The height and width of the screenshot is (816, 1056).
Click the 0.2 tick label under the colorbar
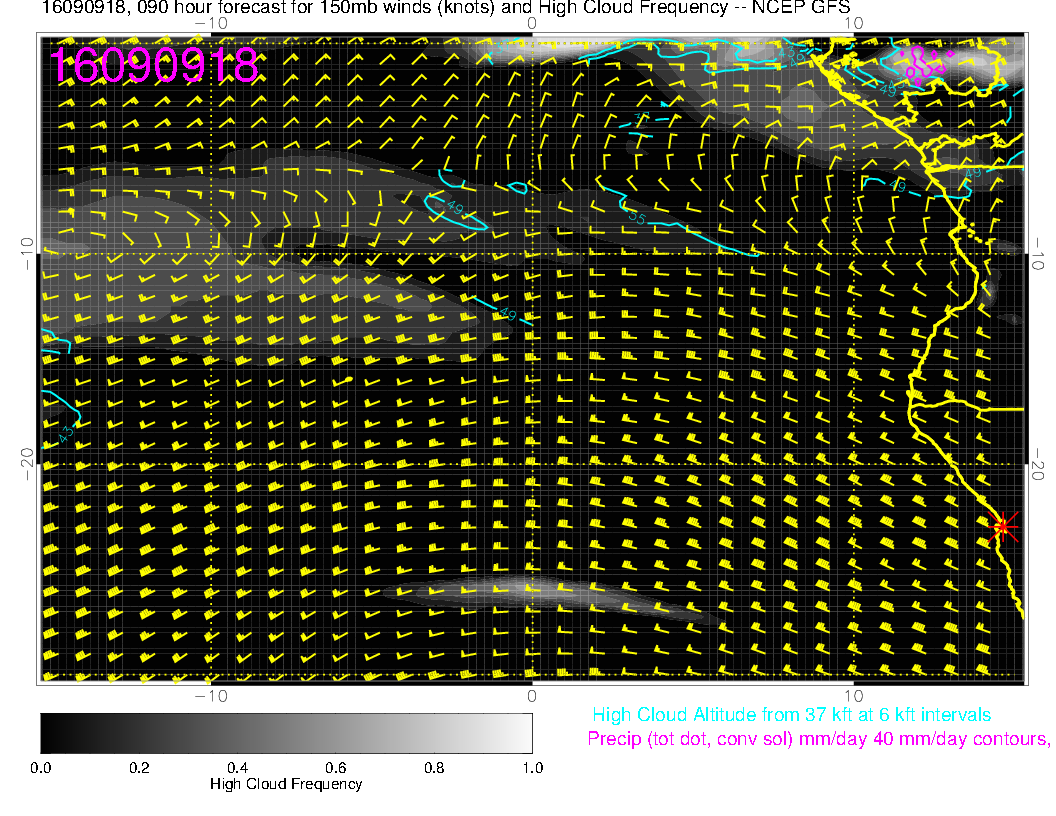pyautogui.click(x=139, y=768)
